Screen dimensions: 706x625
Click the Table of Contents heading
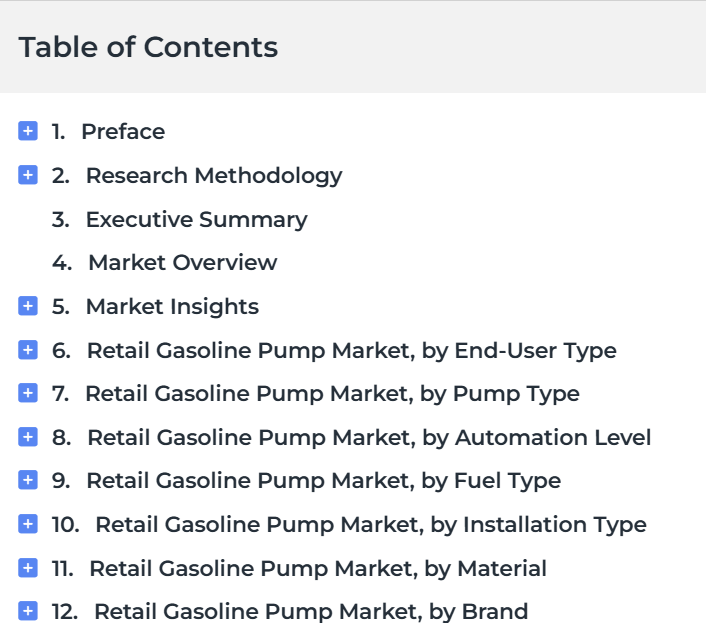pos(148,47)
